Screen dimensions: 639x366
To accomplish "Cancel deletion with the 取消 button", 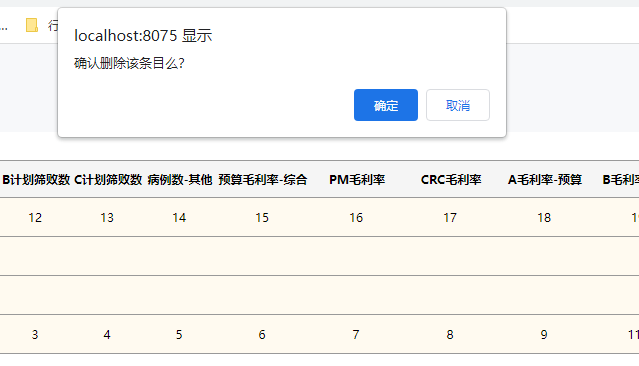I will click(x=458, y=105).
